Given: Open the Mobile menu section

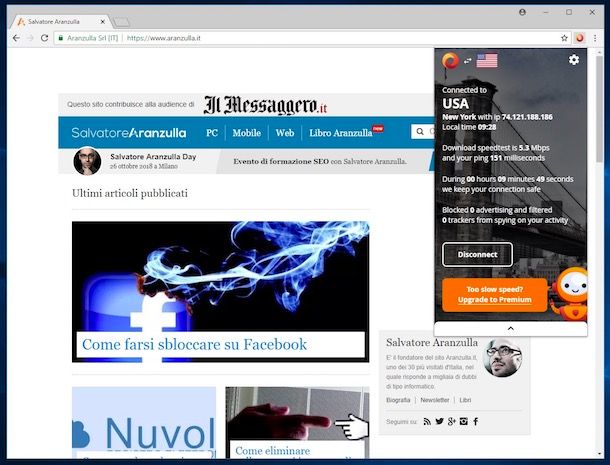Looking at the screenshot, I should coord(247,133).
